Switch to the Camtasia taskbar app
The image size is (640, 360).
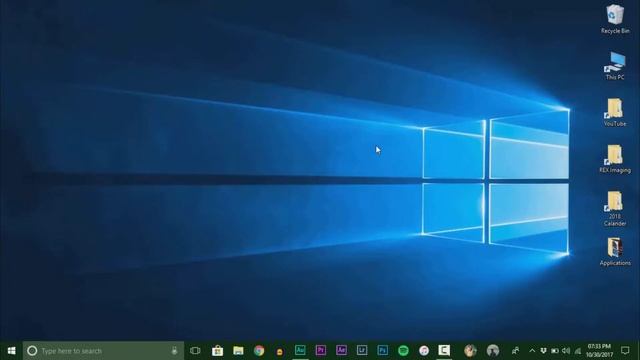coord(444,350)
